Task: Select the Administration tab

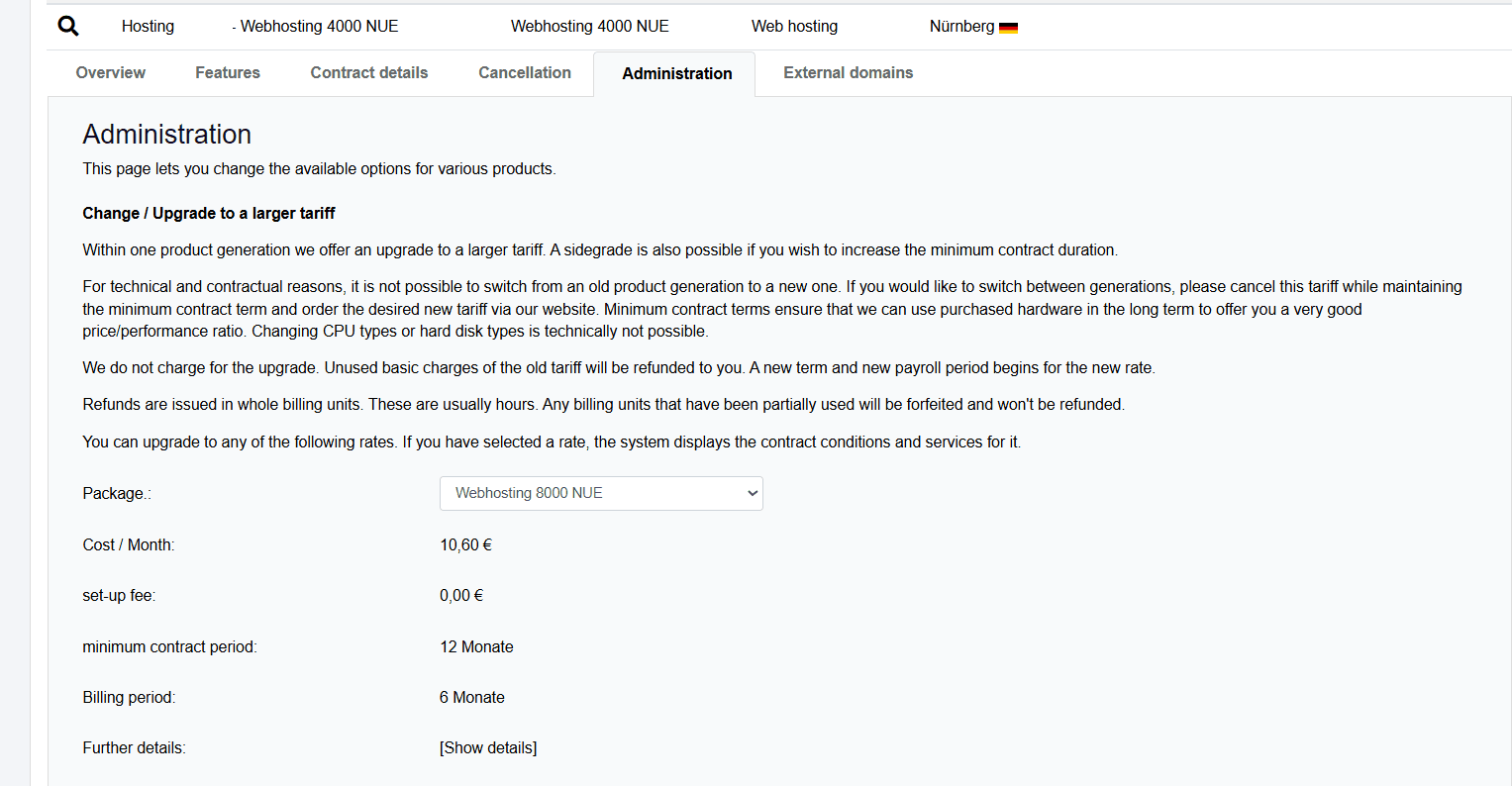Action: [x=677, y=73]
